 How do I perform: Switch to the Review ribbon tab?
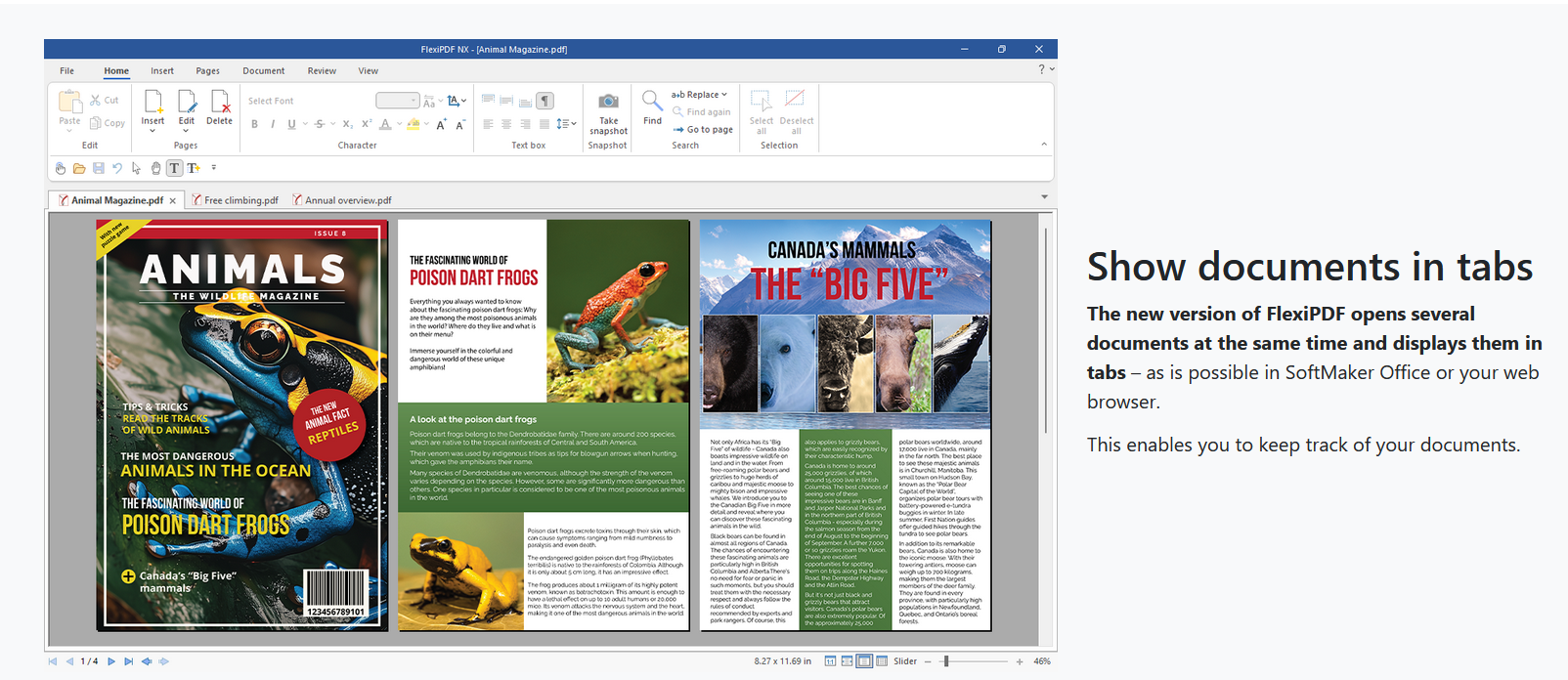(322, 71)
